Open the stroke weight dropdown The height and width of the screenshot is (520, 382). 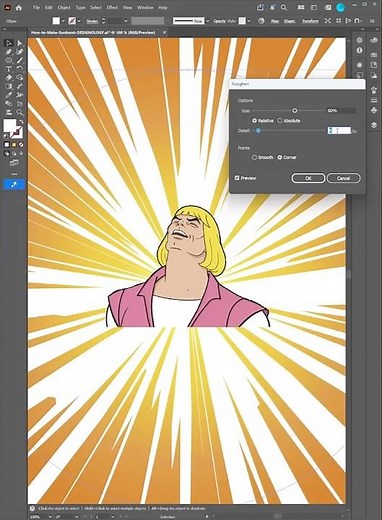click(126, 21)
